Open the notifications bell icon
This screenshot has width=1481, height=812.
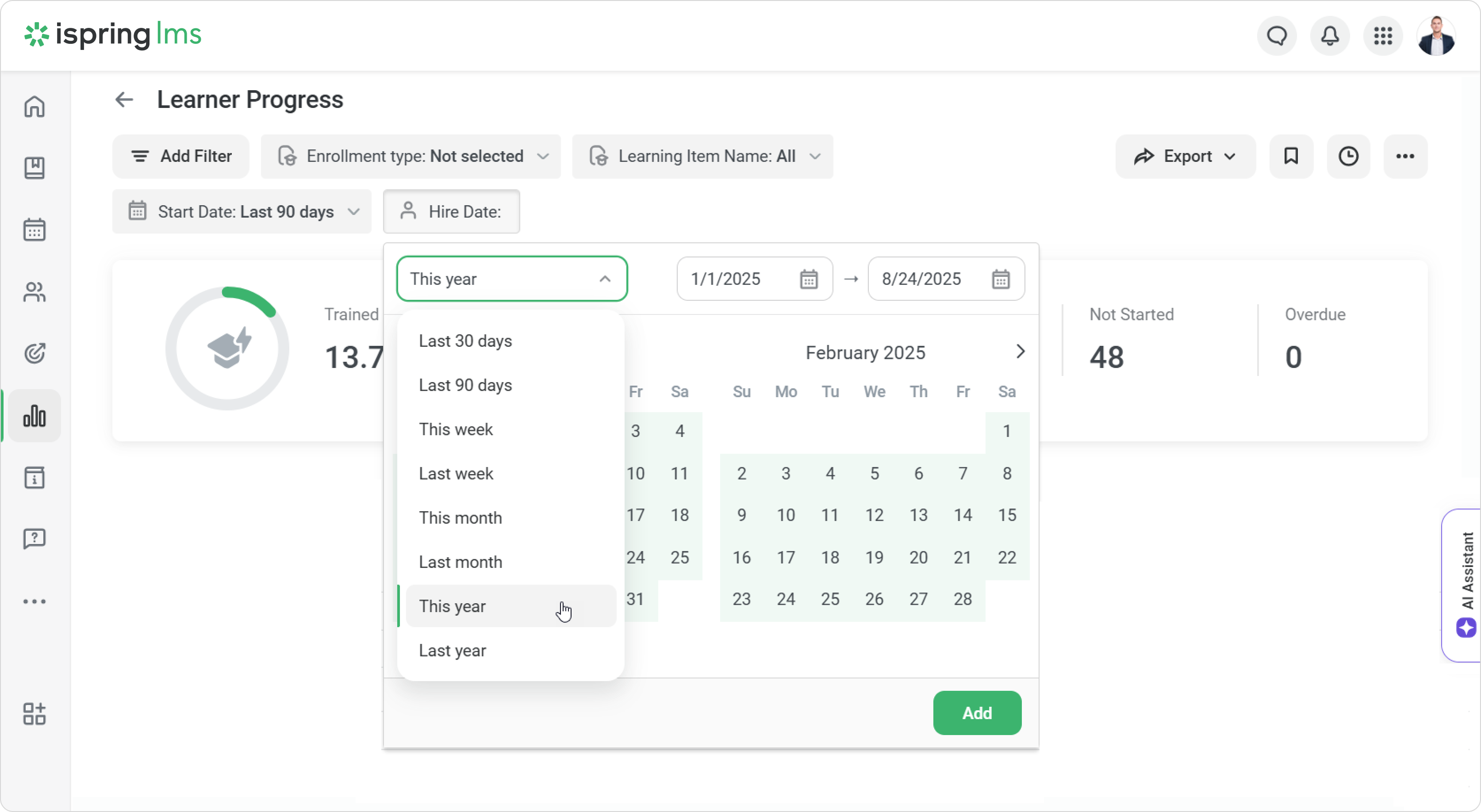(1330, 36)
